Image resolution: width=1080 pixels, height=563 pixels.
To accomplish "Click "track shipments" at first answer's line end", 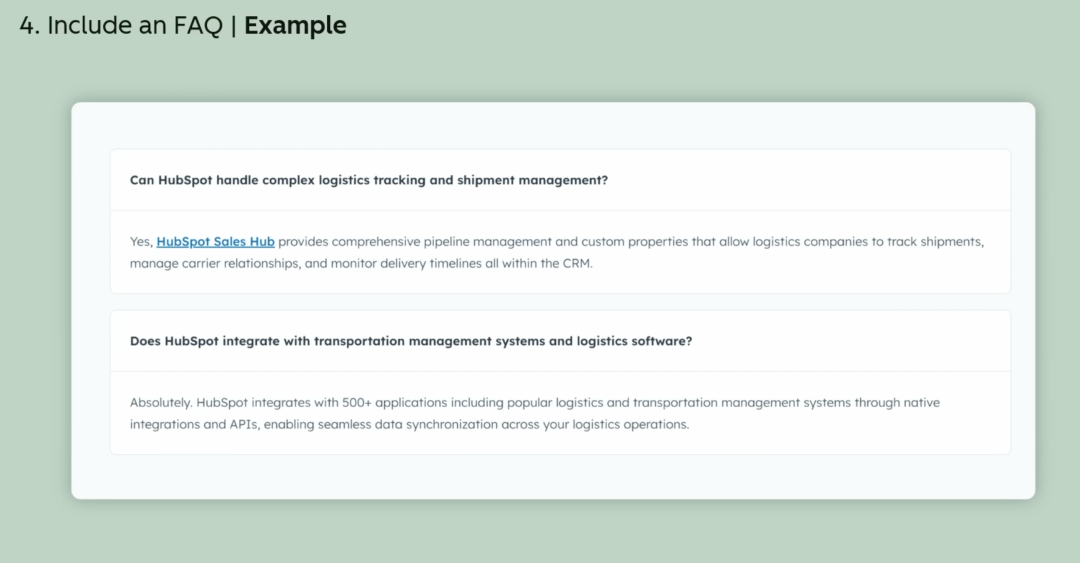I will 935,241.
